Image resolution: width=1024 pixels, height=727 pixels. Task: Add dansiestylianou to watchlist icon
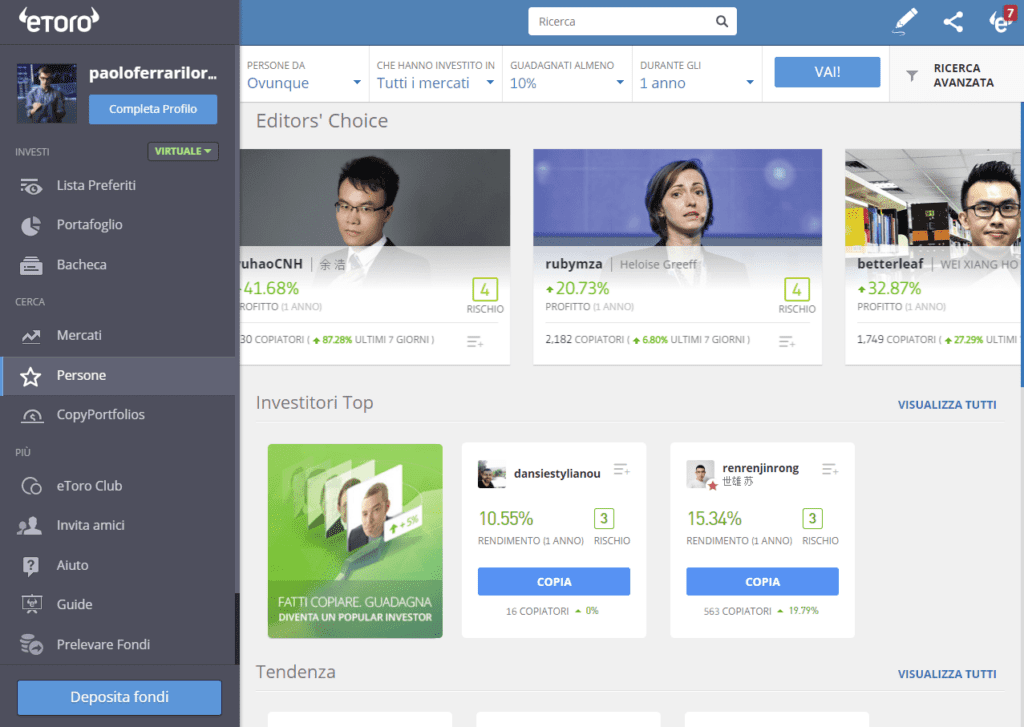[621, 469]
